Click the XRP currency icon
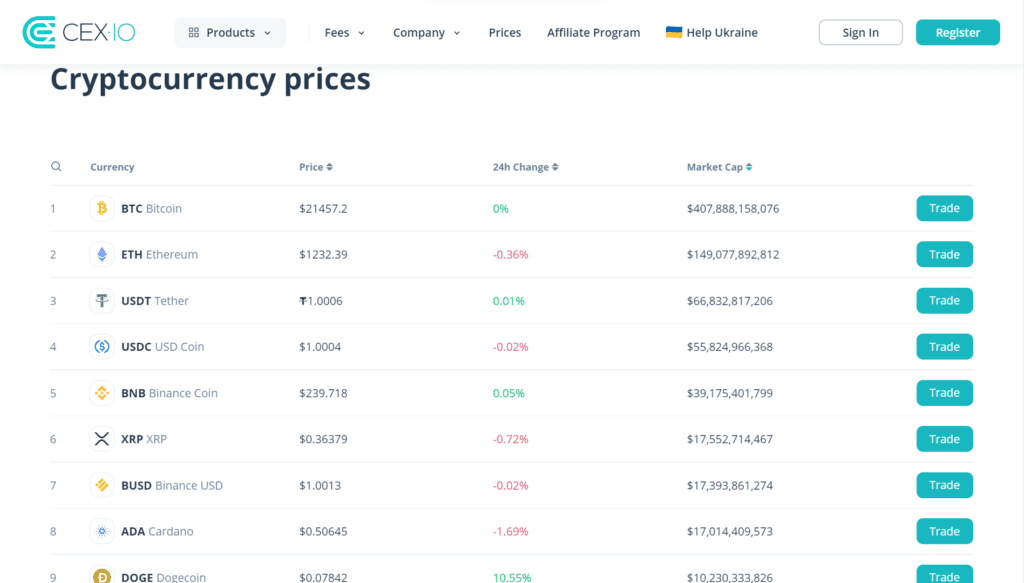This screenshot has height=583, width=1024. 101,438
